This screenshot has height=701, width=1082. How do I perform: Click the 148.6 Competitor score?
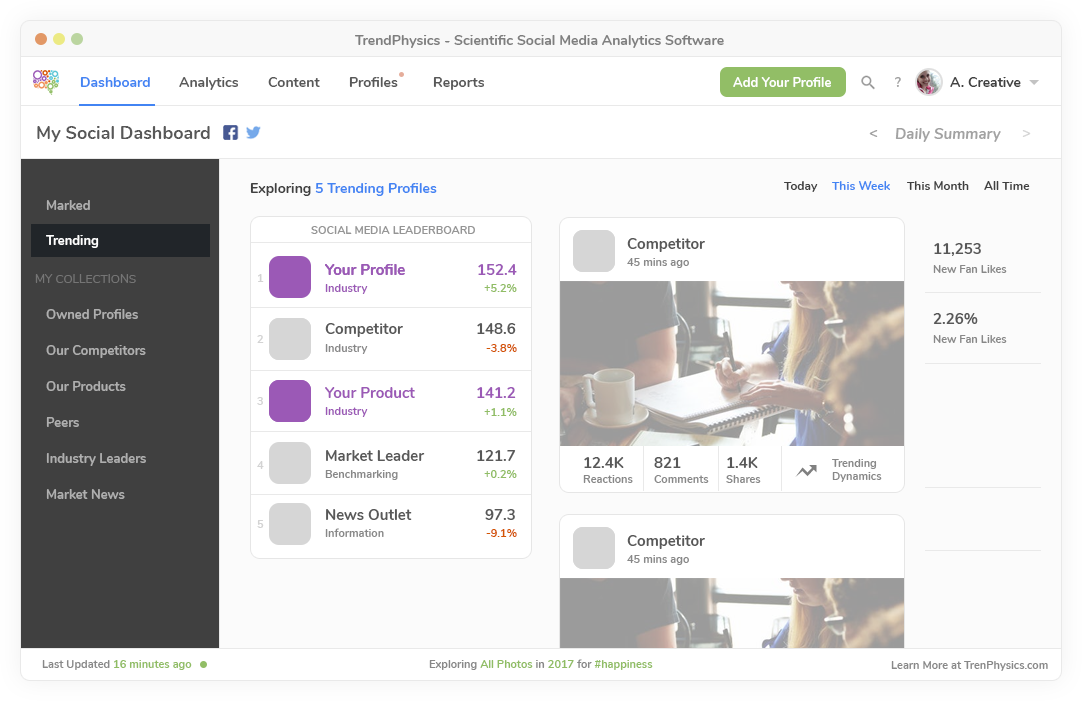click(496, 329)
